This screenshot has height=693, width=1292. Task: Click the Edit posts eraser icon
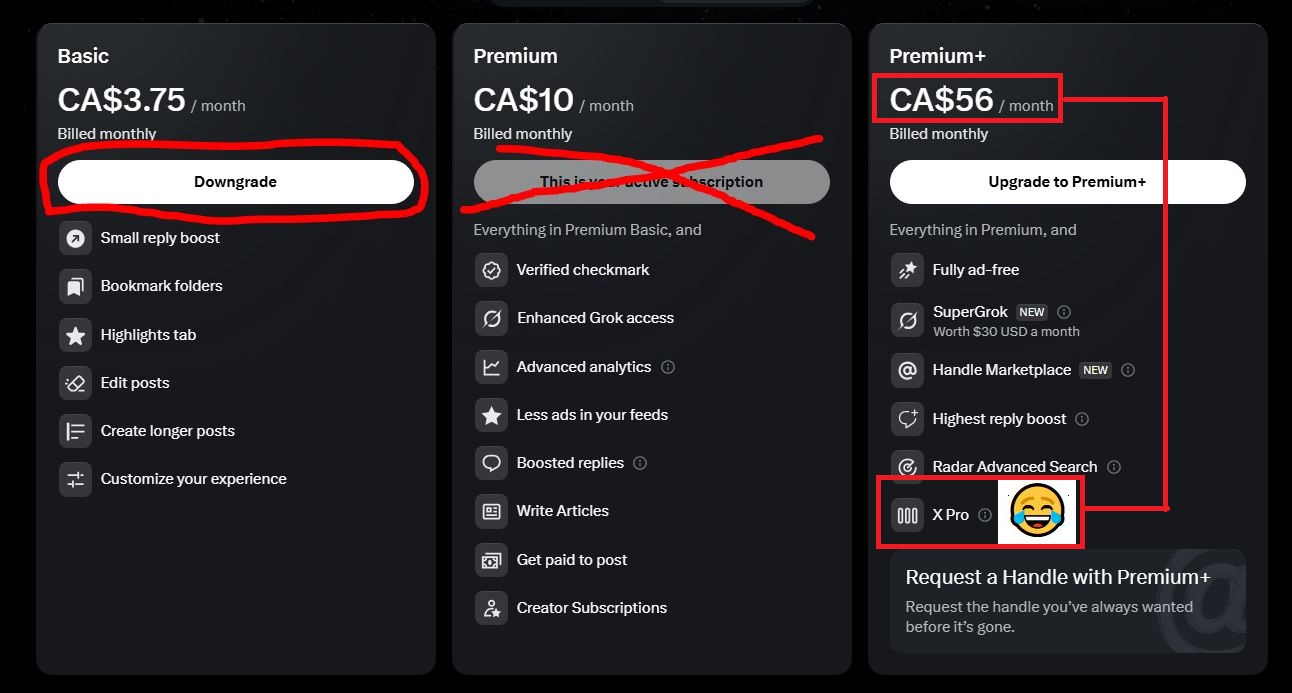point(75,383)
